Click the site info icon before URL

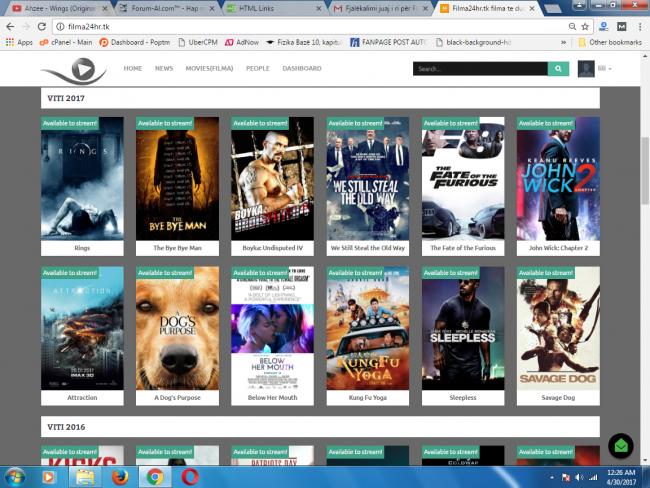click(x=60, y=27)
